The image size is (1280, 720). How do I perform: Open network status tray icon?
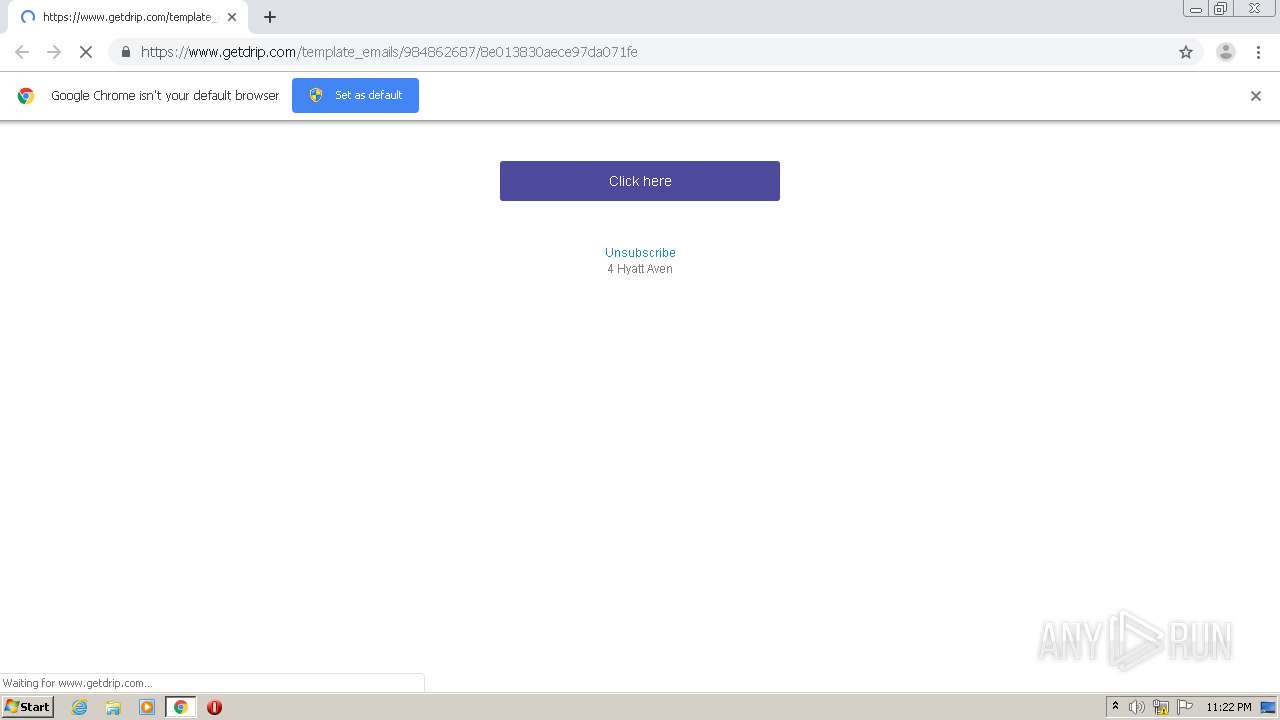pos(1161,707)
